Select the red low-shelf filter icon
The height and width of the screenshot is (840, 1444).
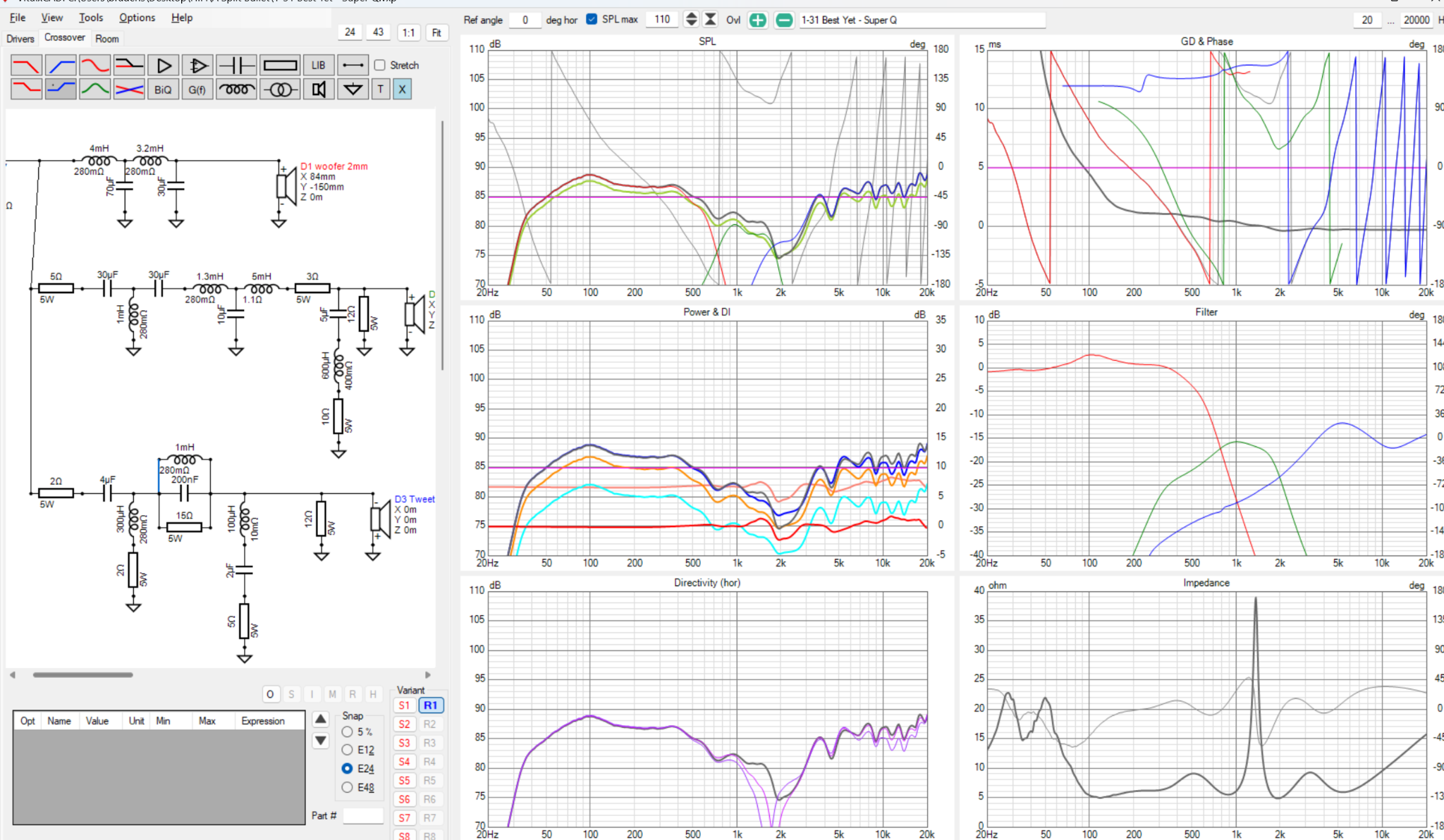[x=26, y=89]
